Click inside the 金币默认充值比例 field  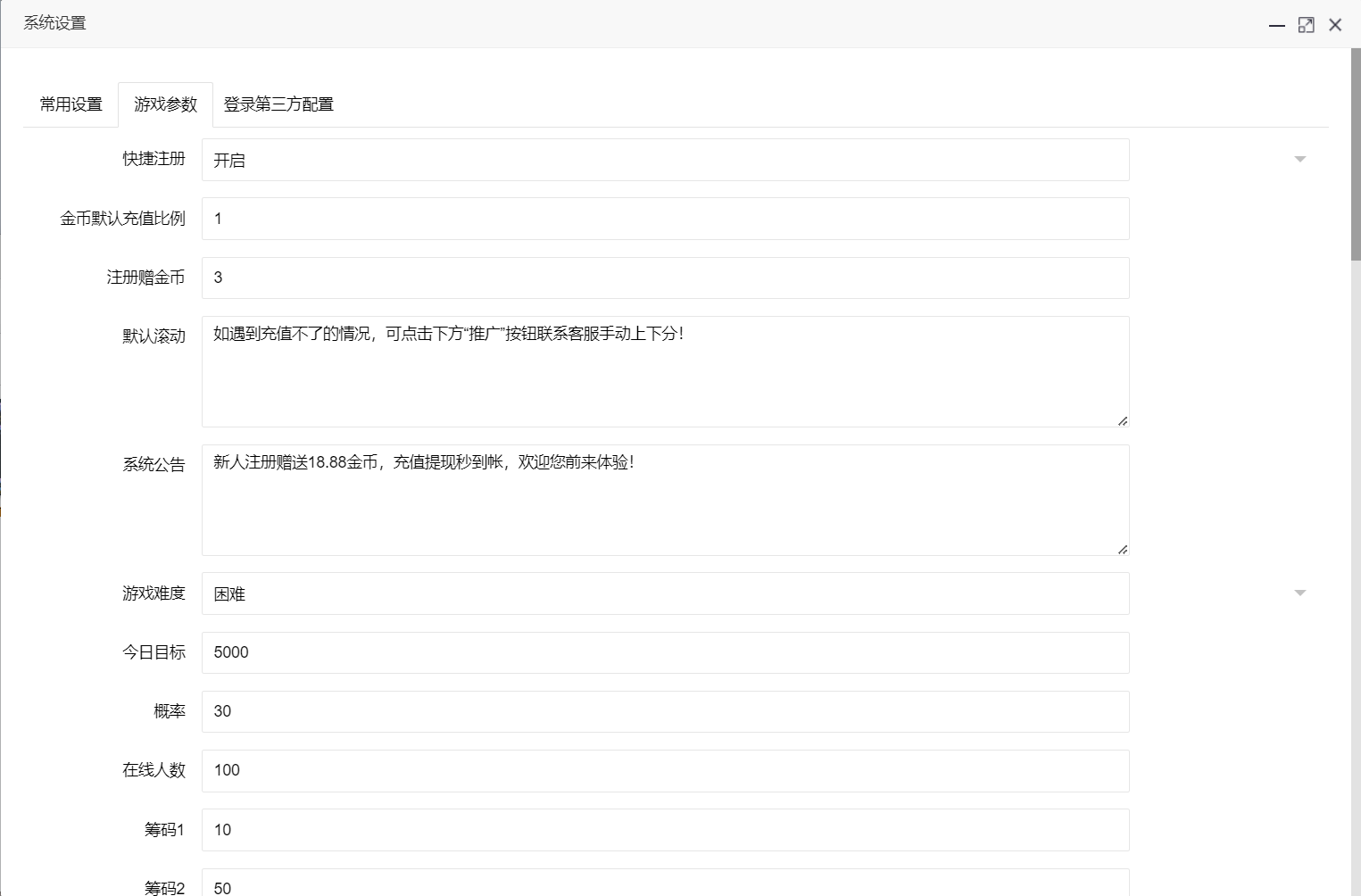pos(666,219)
